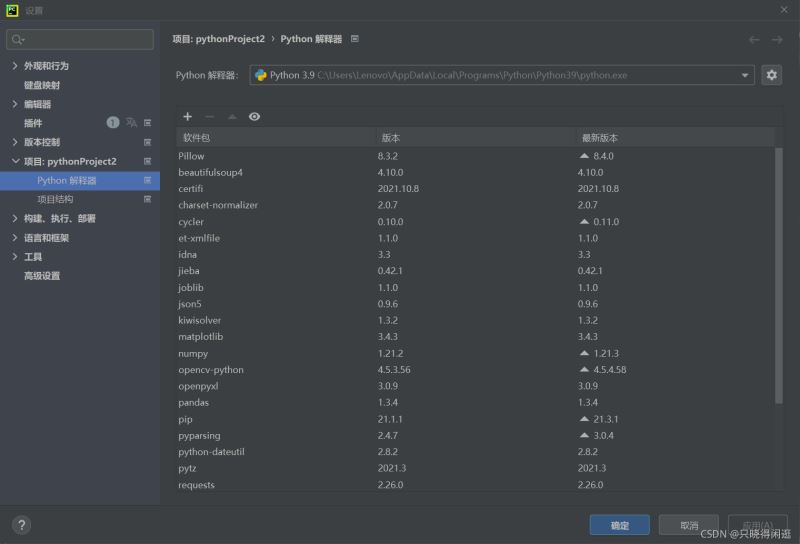Select the cycler package row
Screen dimensions: 800x544
pos(476,222)
